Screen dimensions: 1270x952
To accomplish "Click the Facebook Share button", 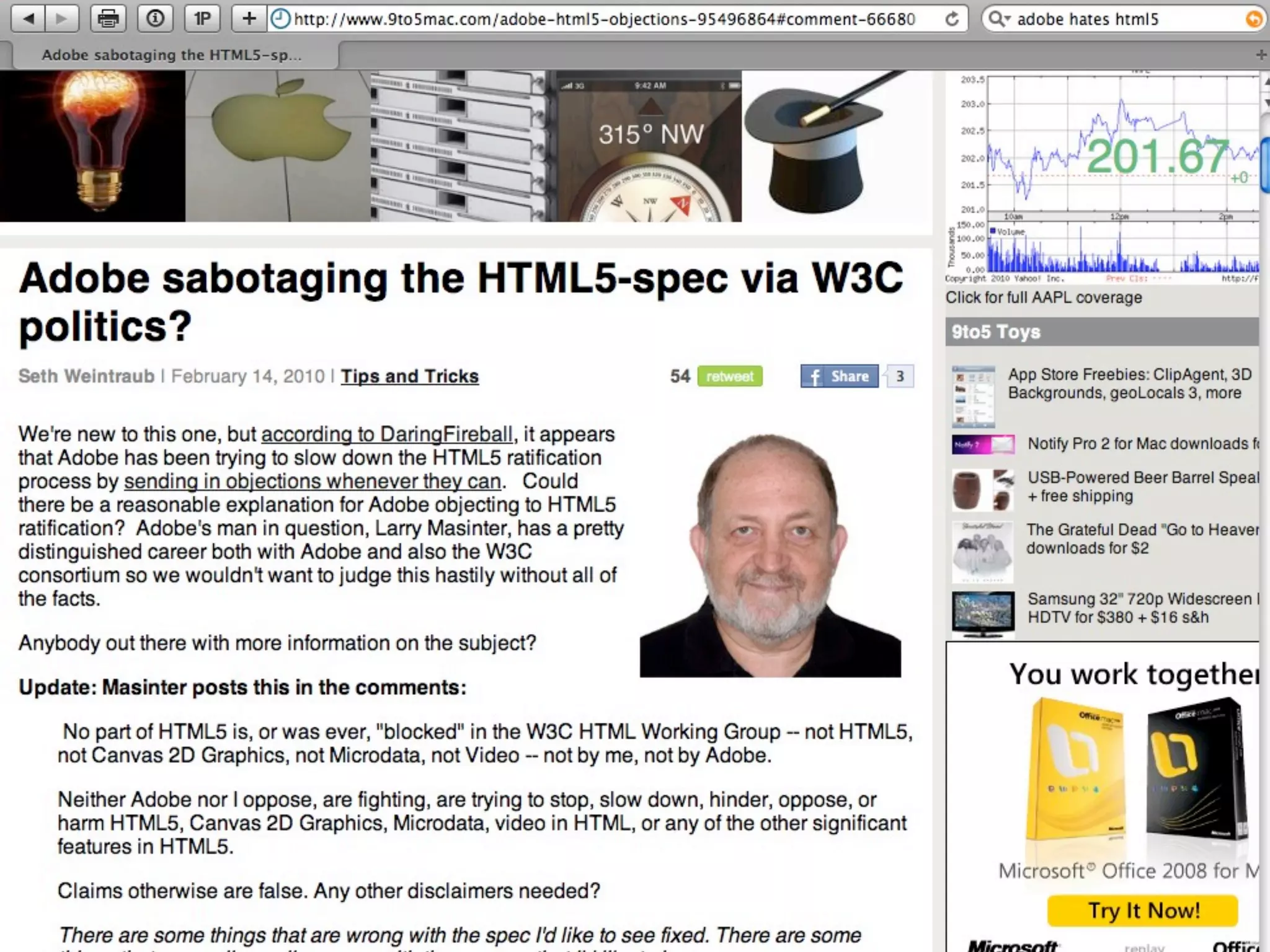I will [x=839, y=376].
